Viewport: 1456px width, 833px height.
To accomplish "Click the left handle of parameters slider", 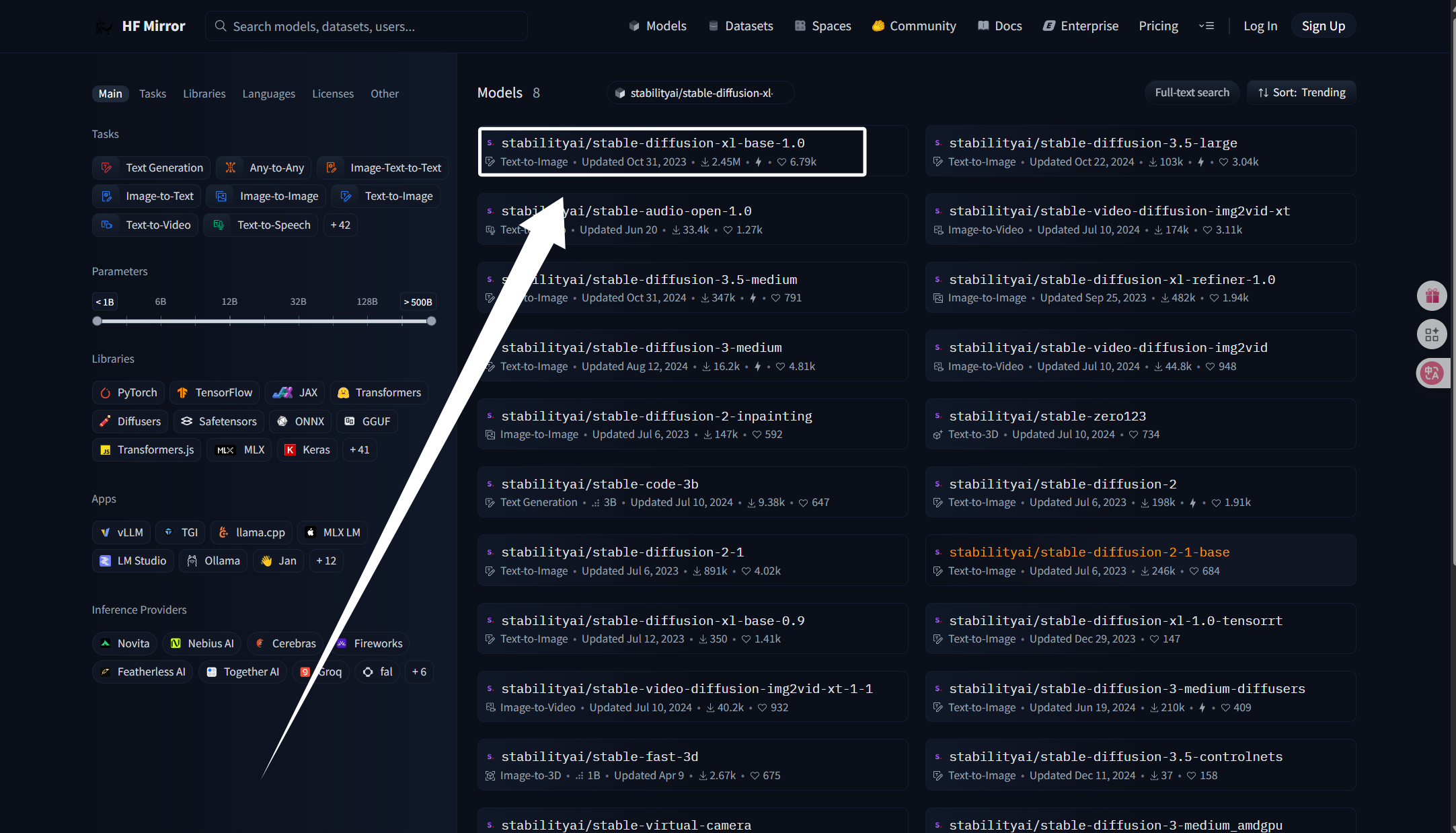I will (97, 321).
